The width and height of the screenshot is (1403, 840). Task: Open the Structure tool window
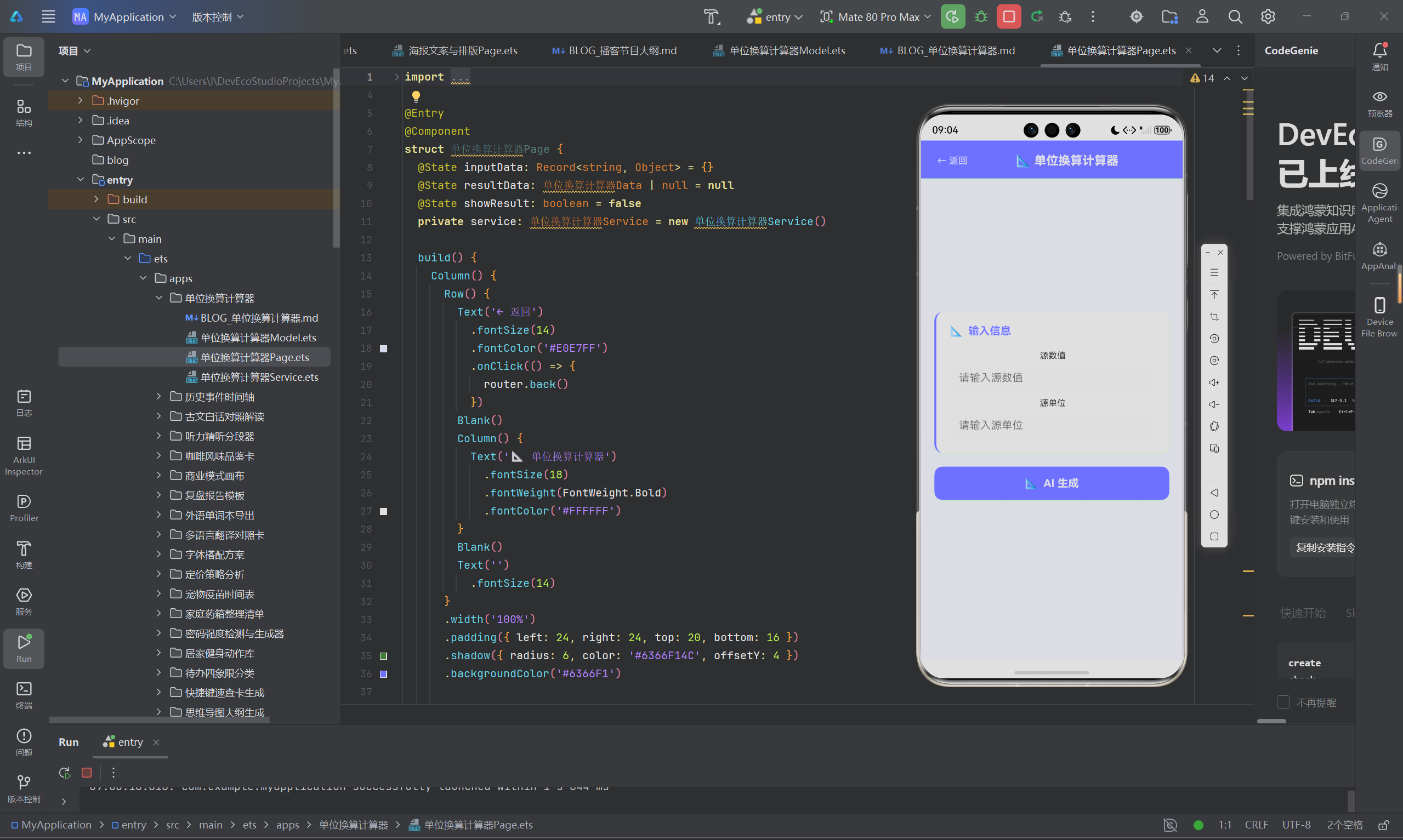pyautogui.click(x=24, y=113)
